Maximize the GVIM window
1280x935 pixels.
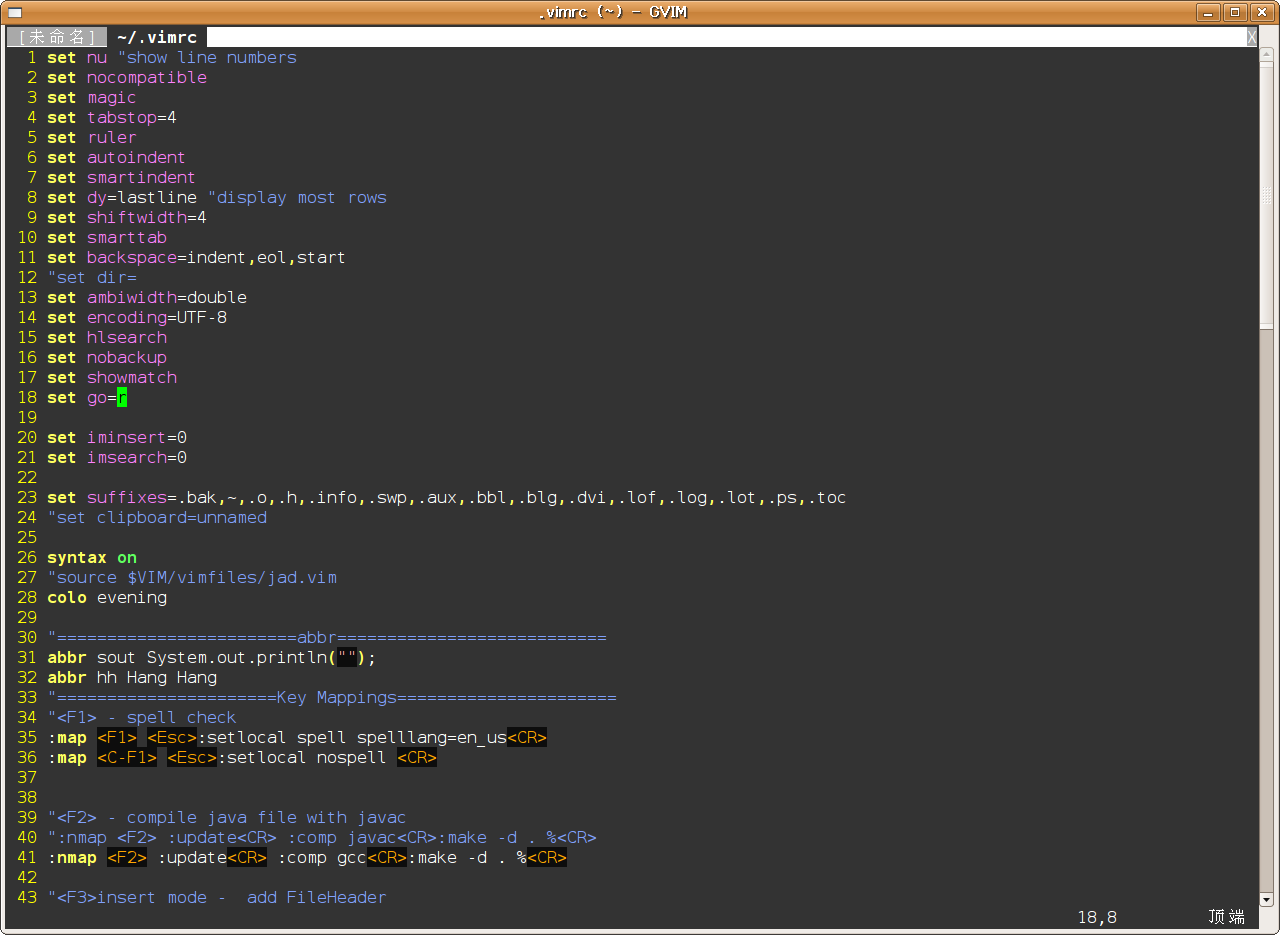(x=1235, y=12)
